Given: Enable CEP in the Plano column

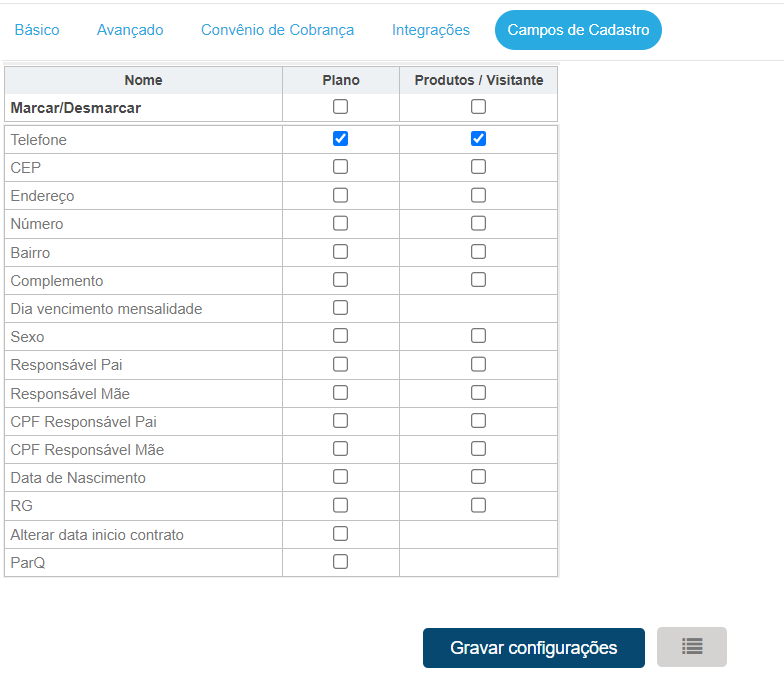Looking at the screenshot, I should (341, 167).
